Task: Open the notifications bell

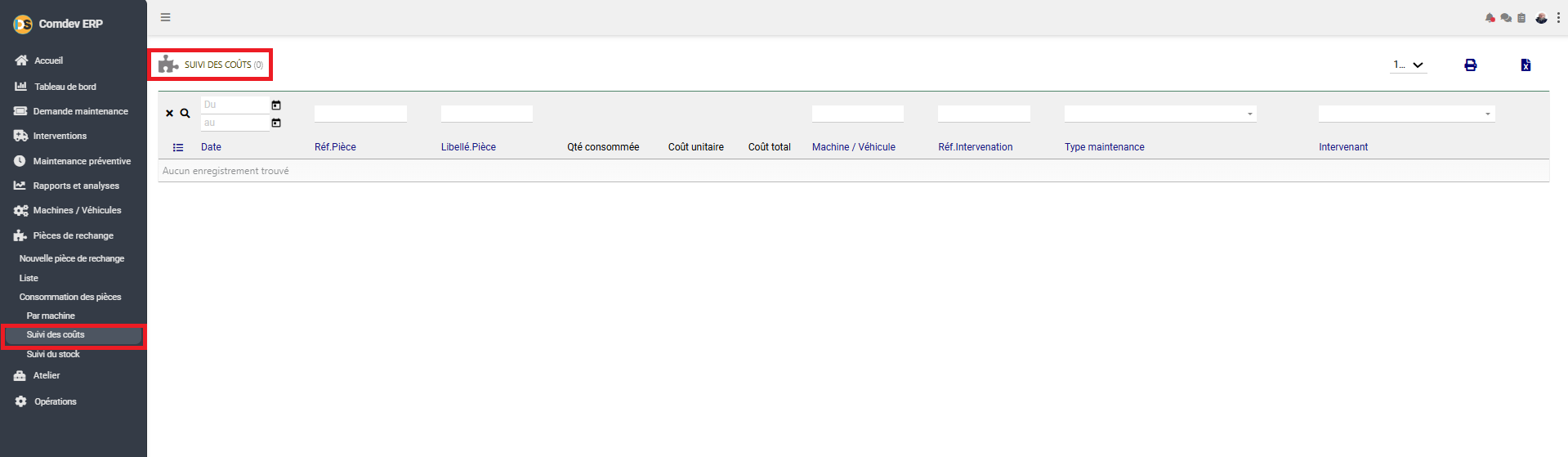Action: (x=1490, y=18)
